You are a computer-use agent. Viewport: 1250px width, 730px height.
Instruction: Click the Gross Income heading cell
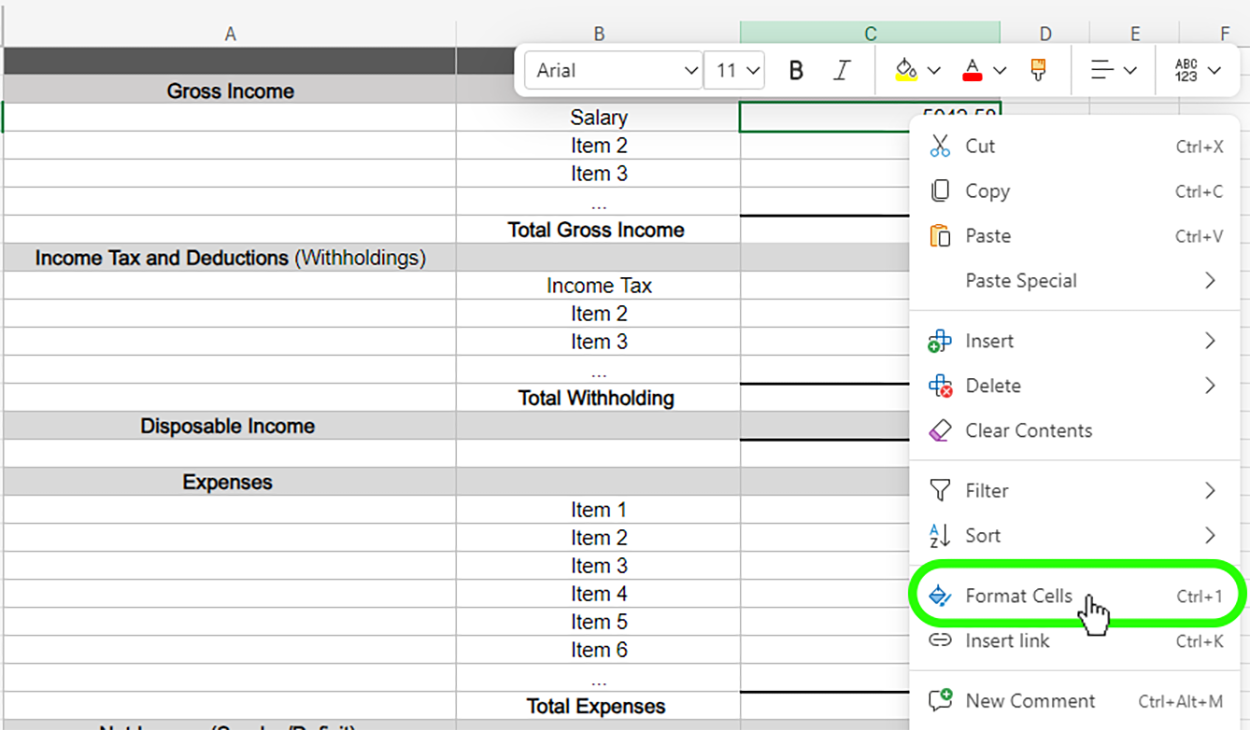(x=230, y=91)
